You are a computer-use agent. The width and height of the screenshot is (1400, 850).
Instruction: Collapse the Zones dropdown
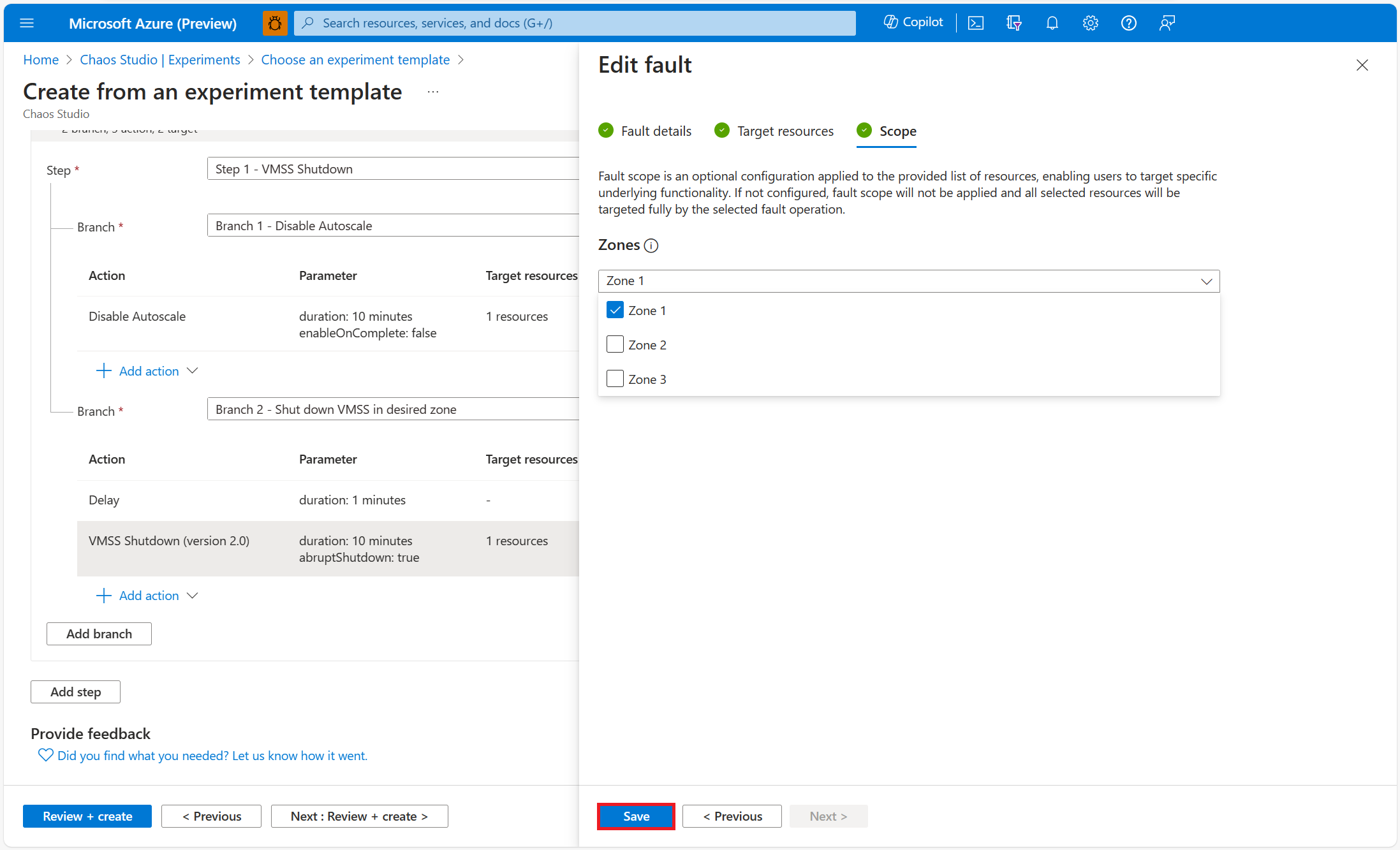1205,281
